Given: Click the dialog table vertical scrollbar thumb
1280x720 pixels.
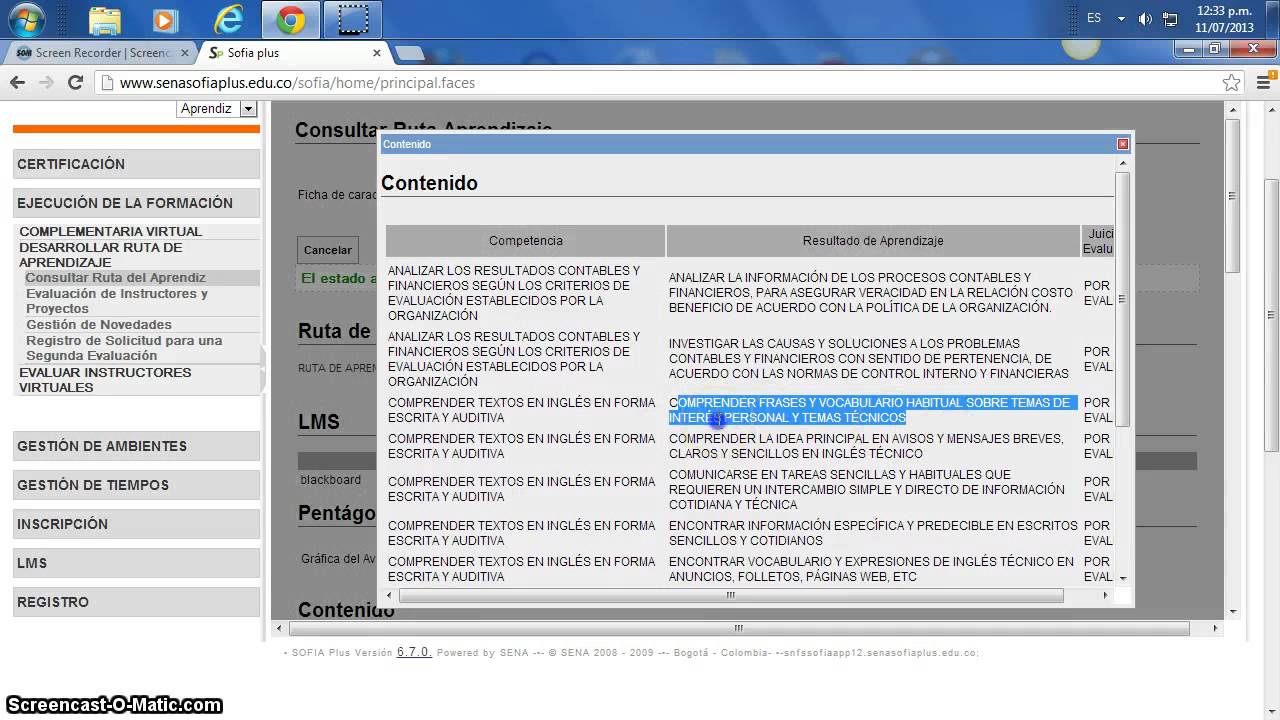Looking at the screenshot, I should point(1122,299).
